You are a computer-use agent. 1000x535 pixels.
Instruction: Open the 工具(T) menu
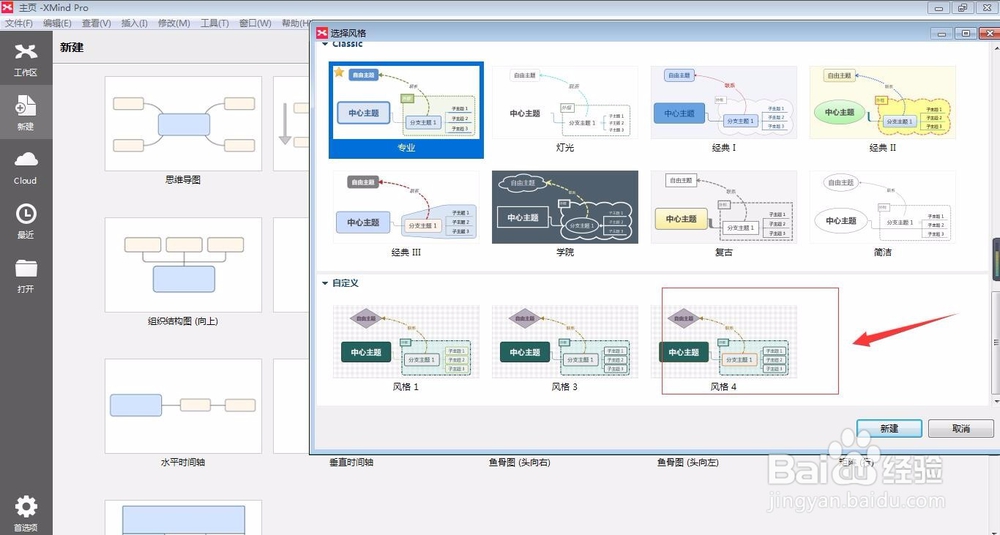pyautogui.click(x=214, y=23)
